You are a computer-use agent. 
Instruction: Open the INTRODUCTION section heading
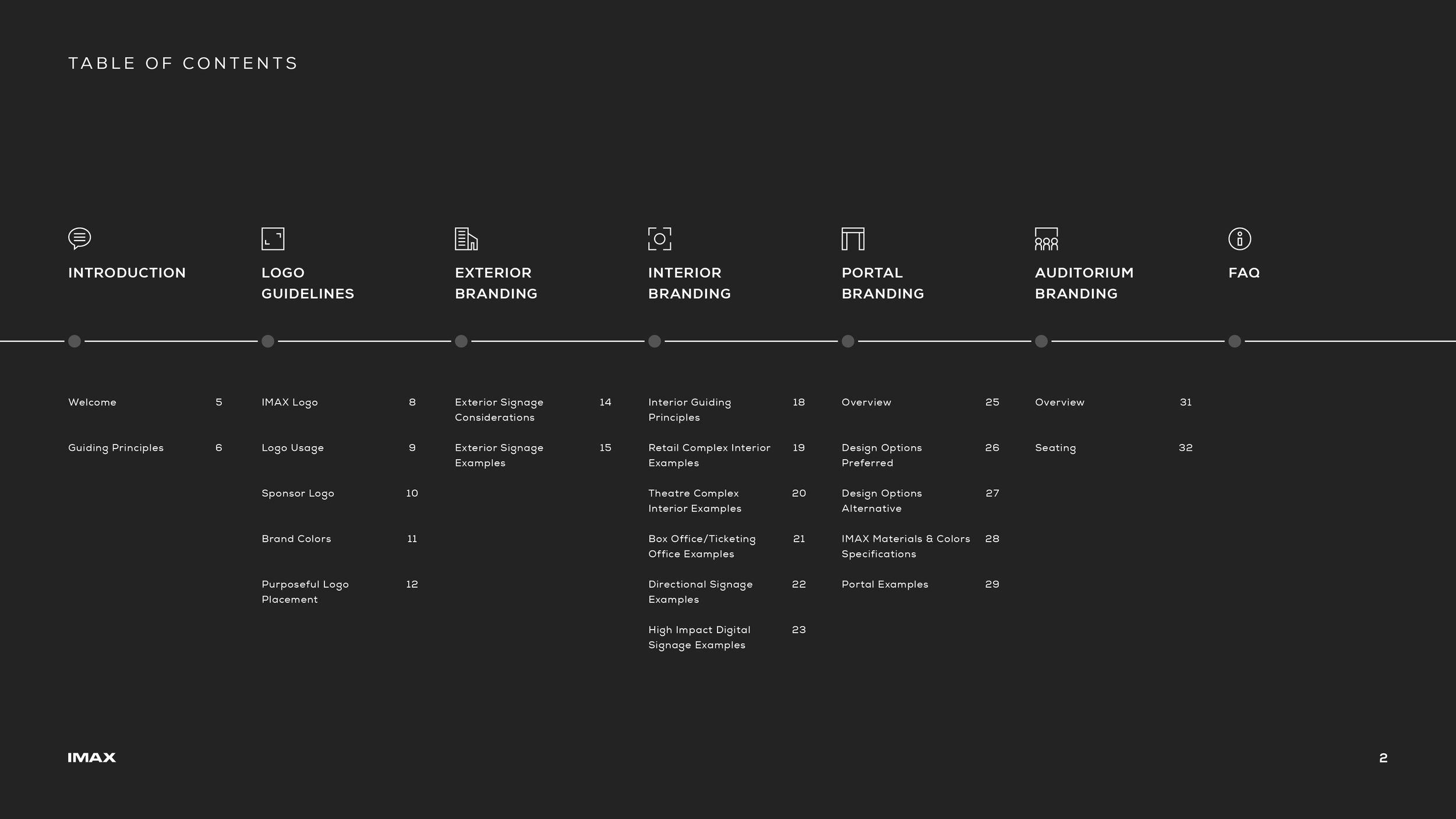click(x=127, y=273)
